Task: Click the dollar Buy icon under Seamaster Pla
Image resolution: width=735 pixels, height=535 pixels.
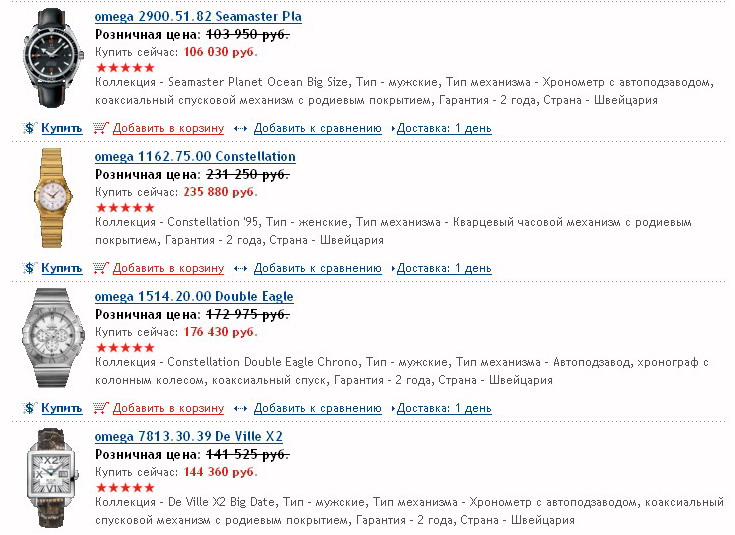Action: tap(30, 128)
